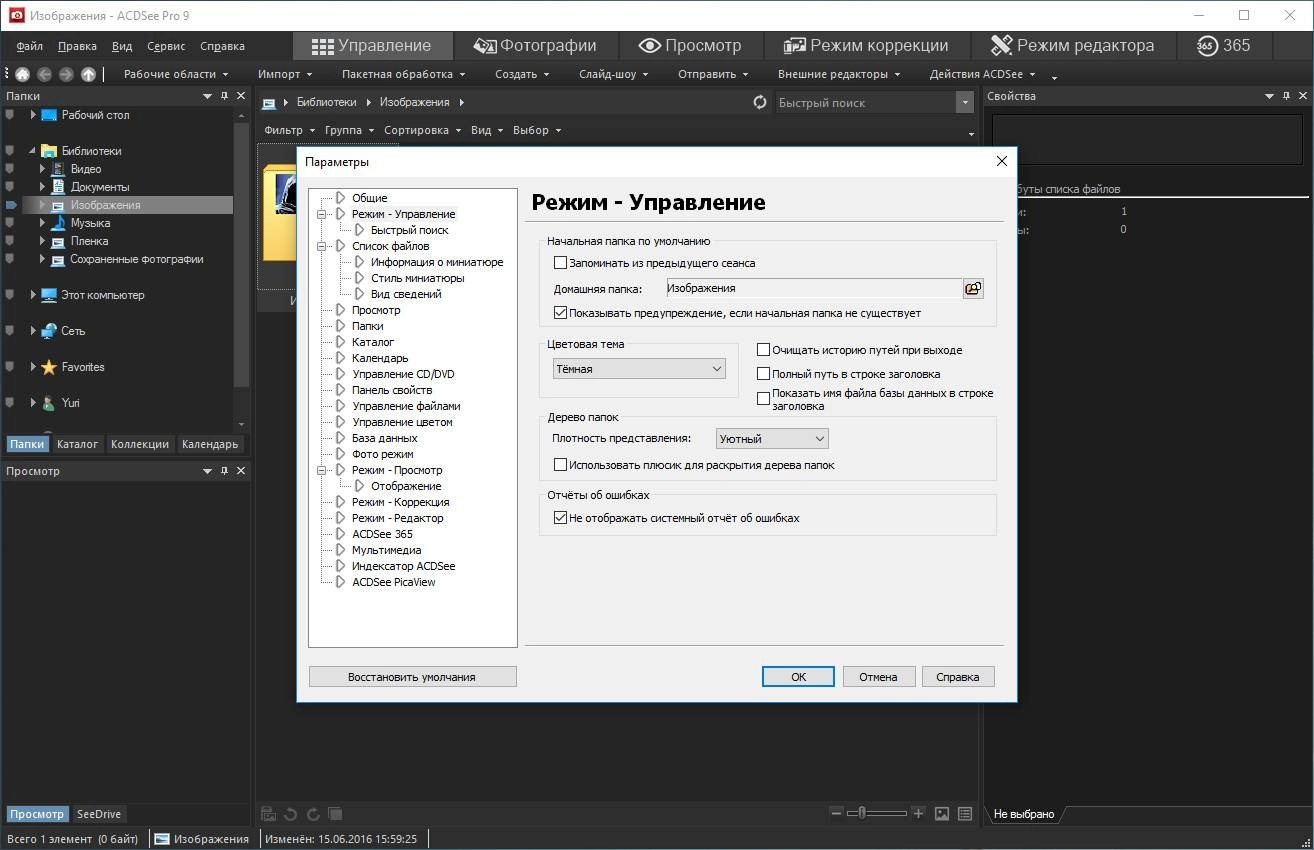Click the Домашняя папка input field

coord(814,288)
